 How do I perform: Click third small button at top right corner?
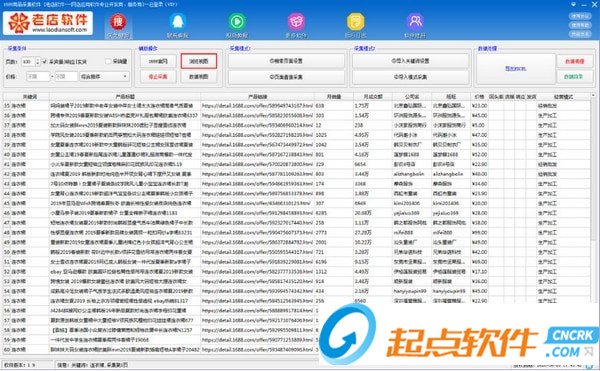tap(580, 34)
